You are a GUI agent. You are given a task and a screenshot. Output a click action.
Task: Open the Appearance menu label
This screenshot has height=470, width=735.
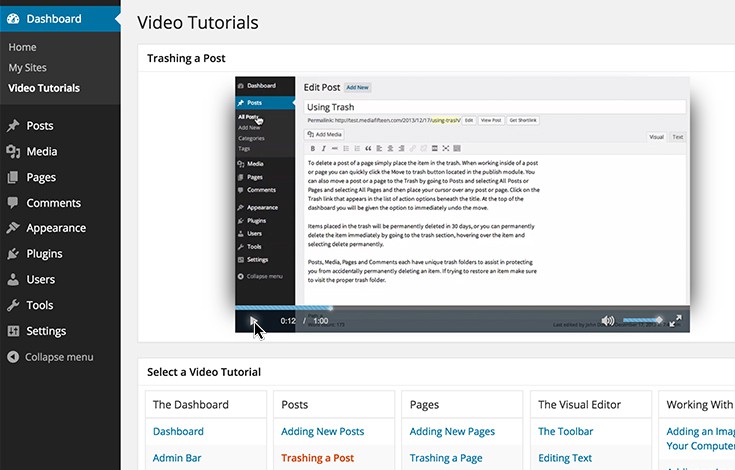pos(56,228)
